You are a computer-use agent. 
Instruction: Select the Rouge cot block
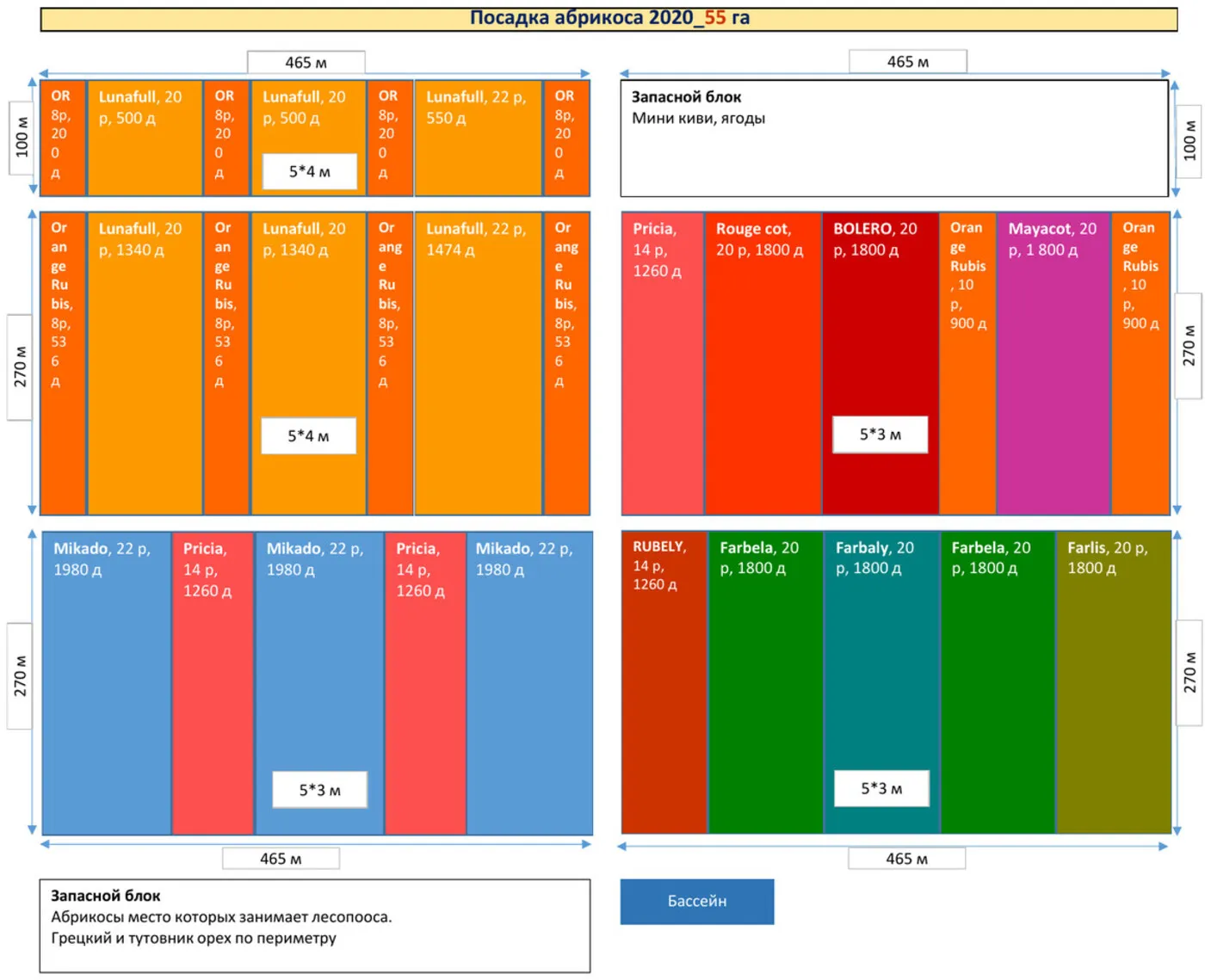pos(762,363)
